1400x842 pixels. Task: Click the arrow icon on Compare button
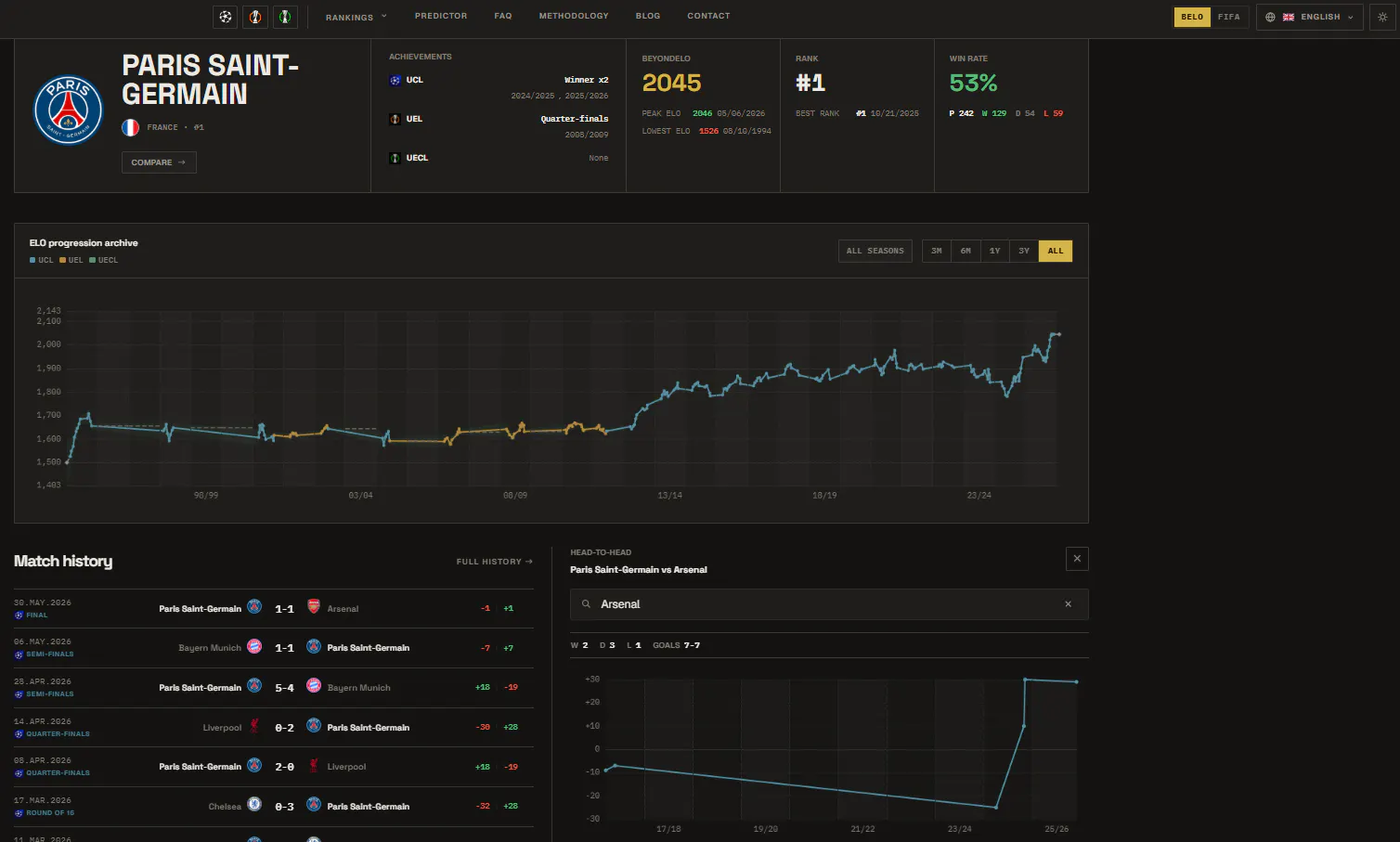pos(182,162)
